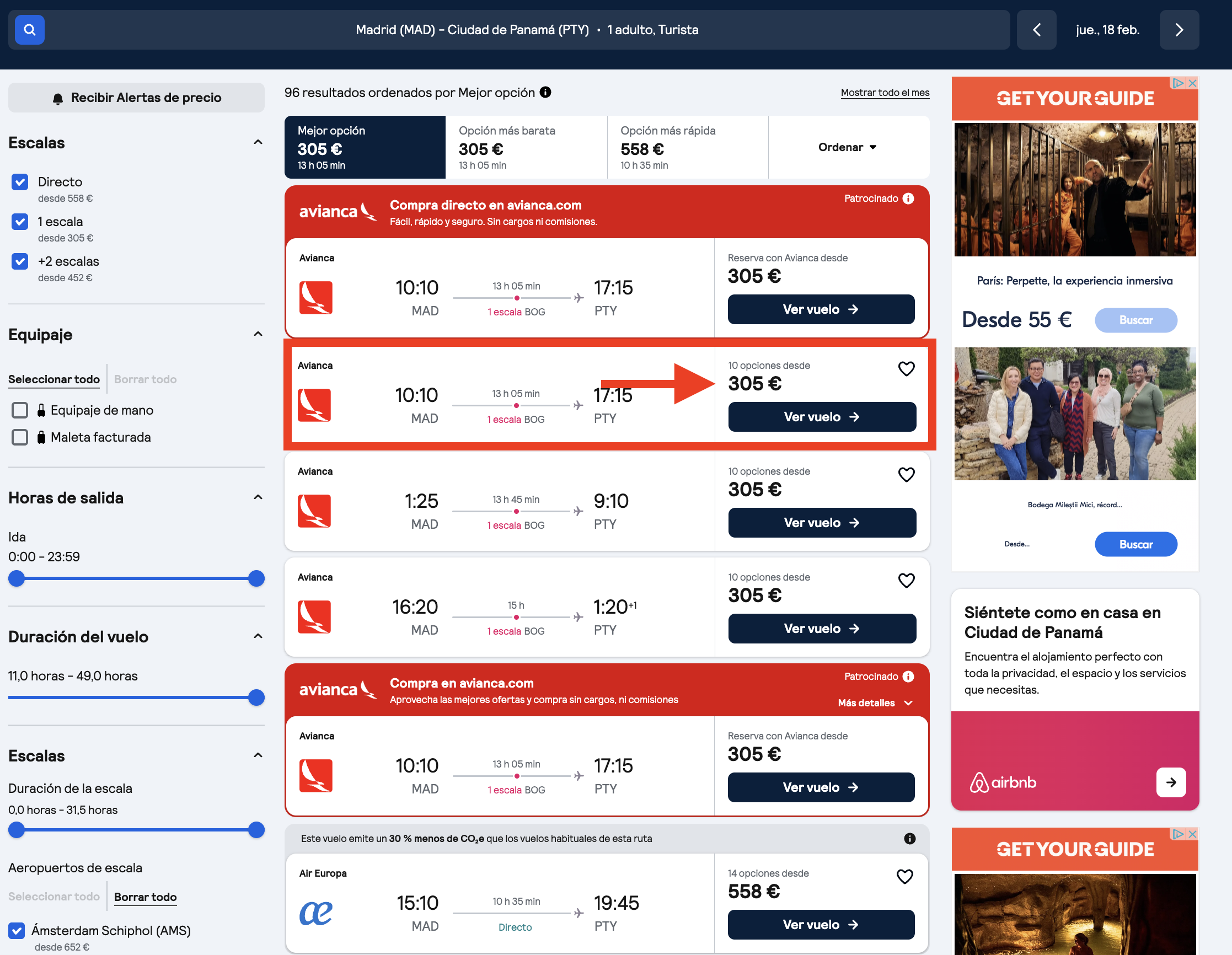
Task: Click Borrar todo under Aeropuertos de escala
Action: click(145, 898)
